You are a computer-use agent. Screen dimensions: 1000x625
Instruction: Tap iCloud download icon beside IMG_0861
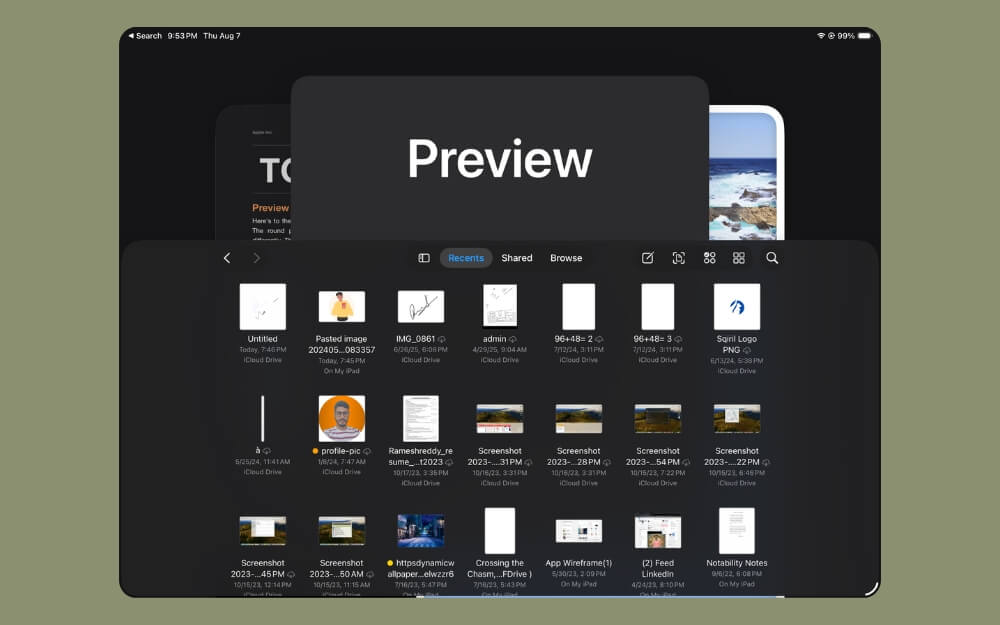pos(441,339)
